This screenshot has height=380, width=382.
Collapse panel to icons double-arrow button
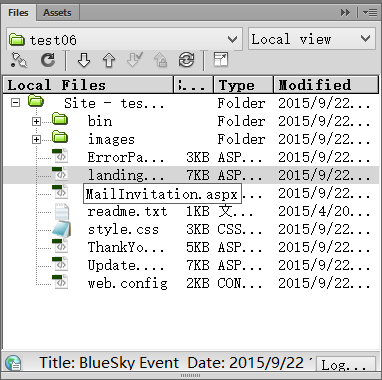tap(345, 13)
